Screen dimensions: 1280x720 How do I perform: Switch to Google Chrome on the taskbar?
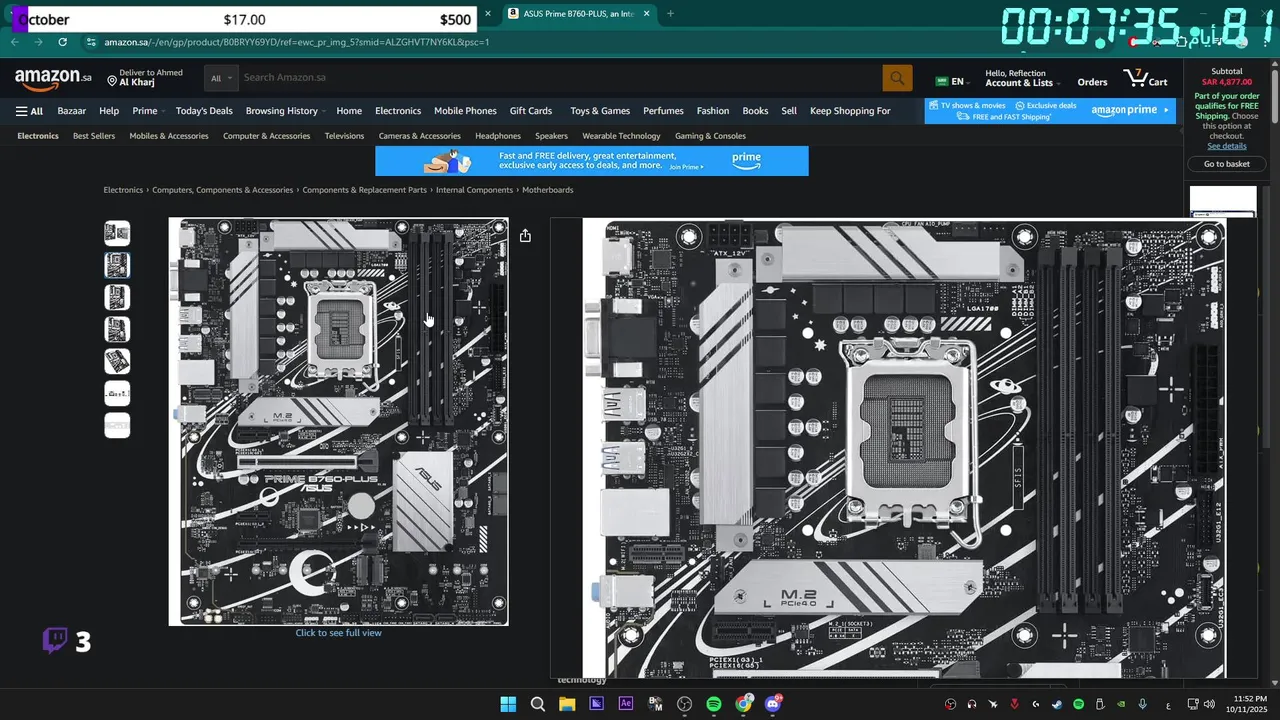744,704
